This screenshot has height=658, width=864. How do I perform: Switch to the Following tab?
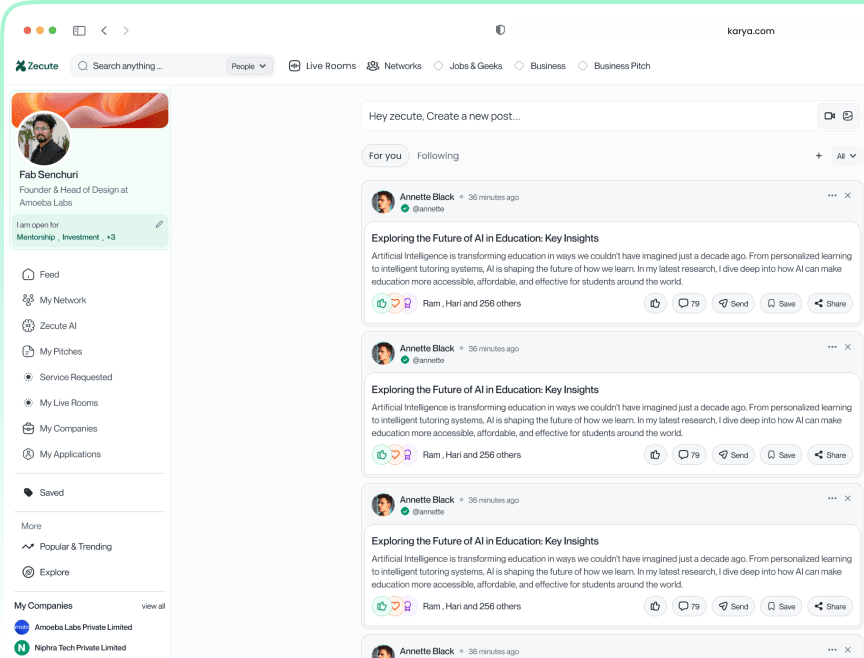coord(438,156)
